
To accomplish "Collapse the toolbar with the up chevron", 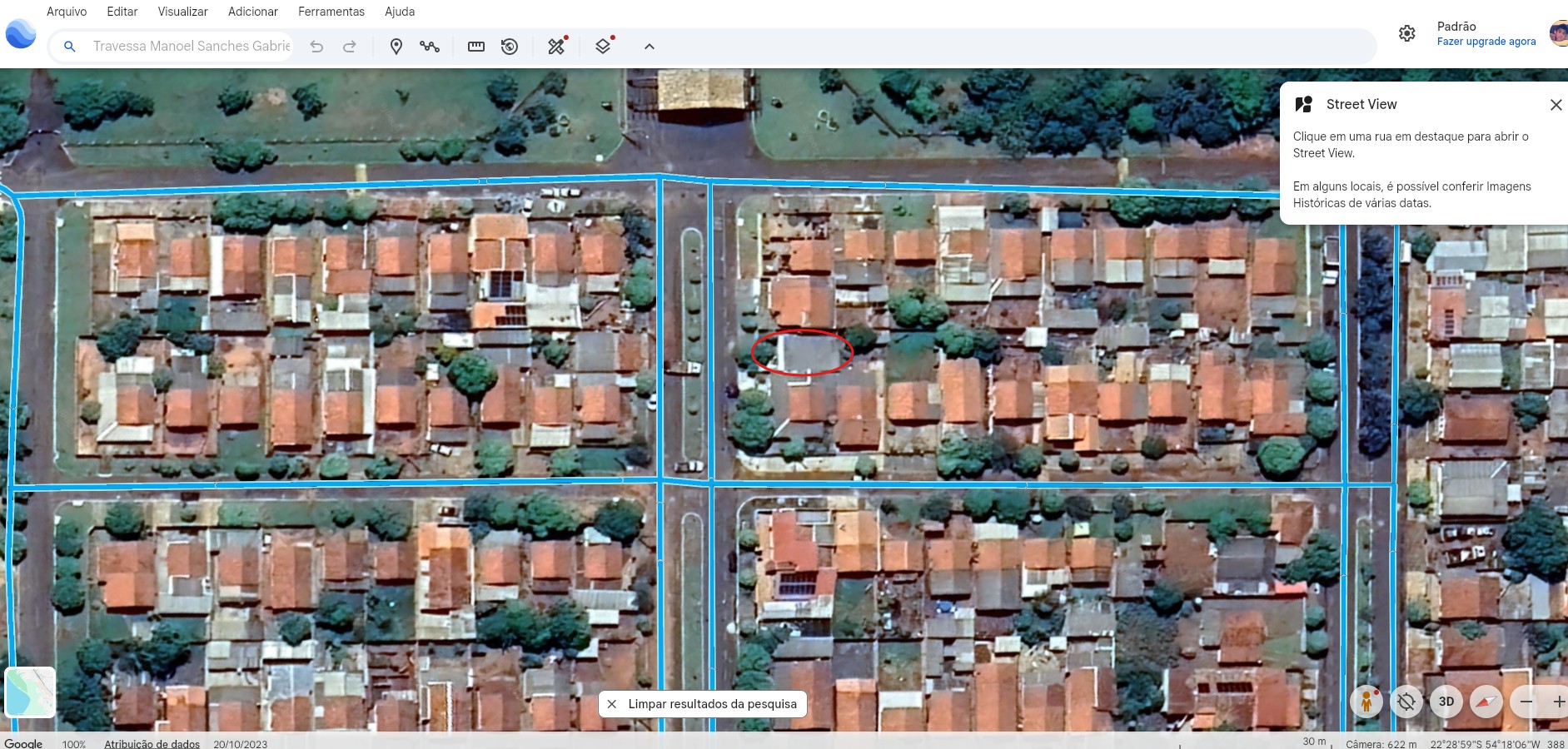I will [x=650, y=47].
